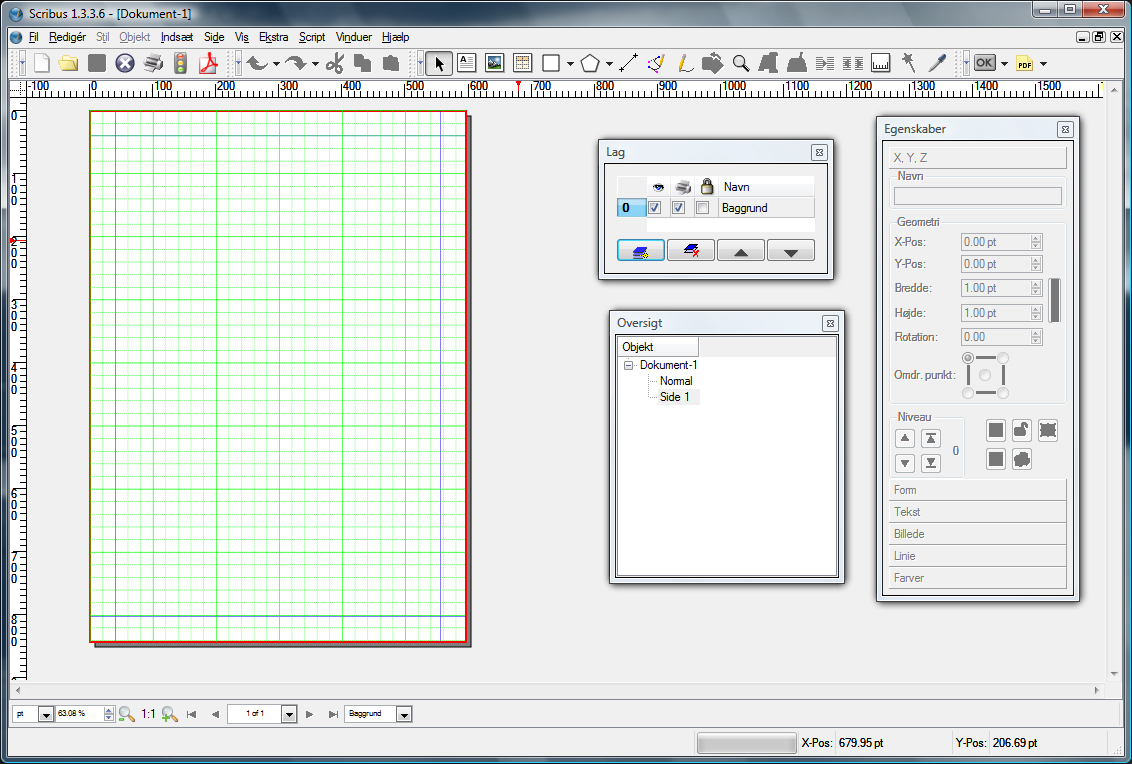Select Side 1 in the Oversigt tree

tap(674, 397)
